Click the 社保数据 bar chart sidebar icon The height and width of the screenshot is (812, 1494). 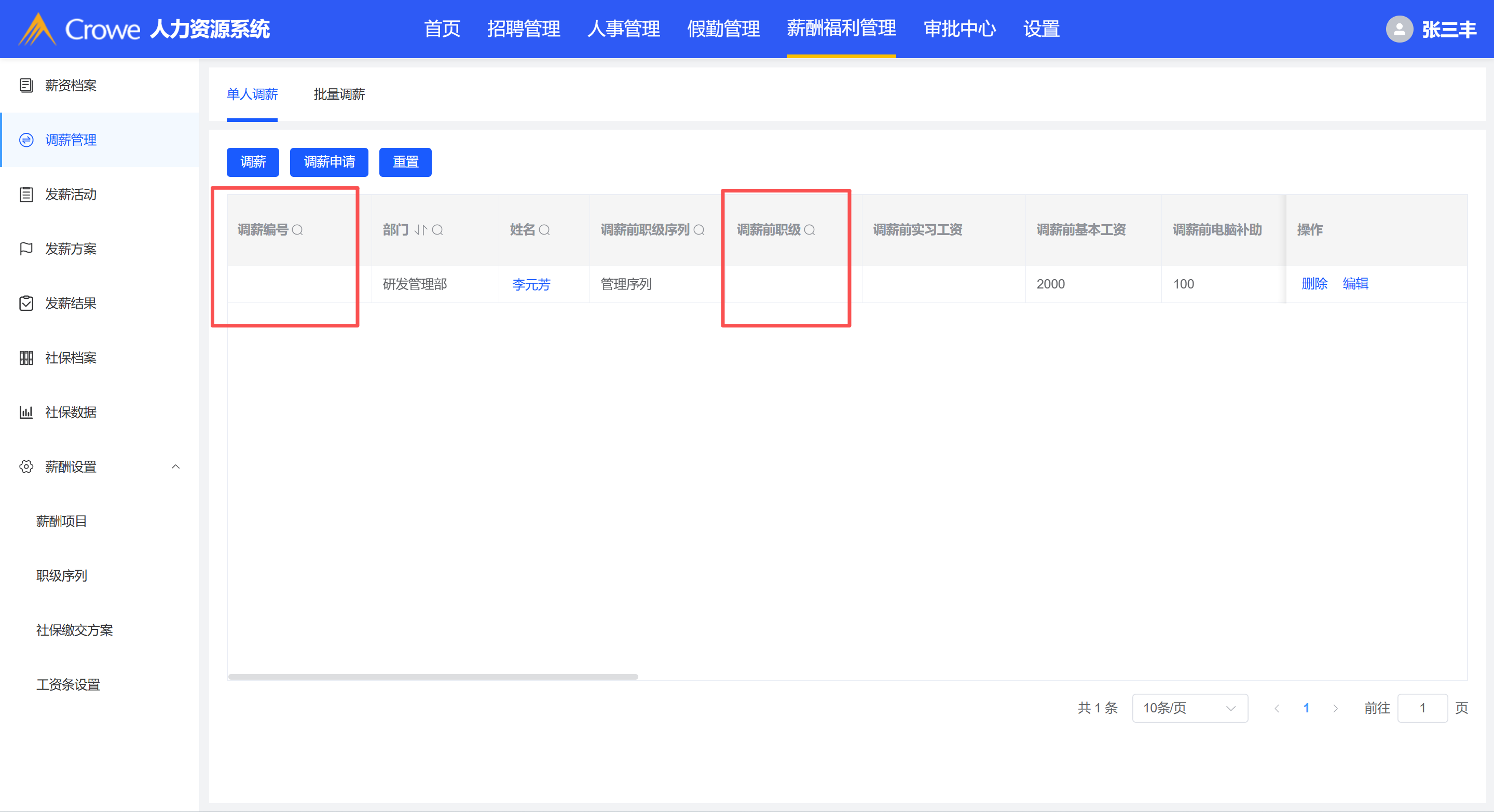coord(26,412)
